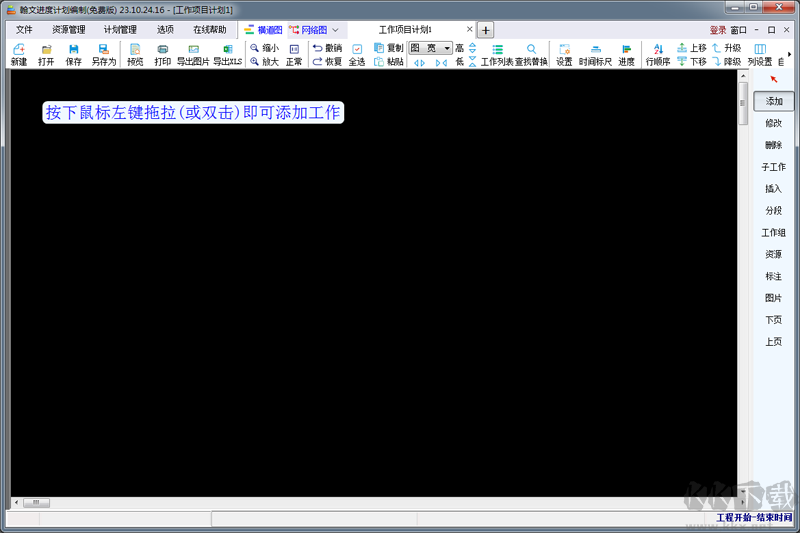
Task: Narrow chart with shrink-width arrows
Action: coord(441,63)
